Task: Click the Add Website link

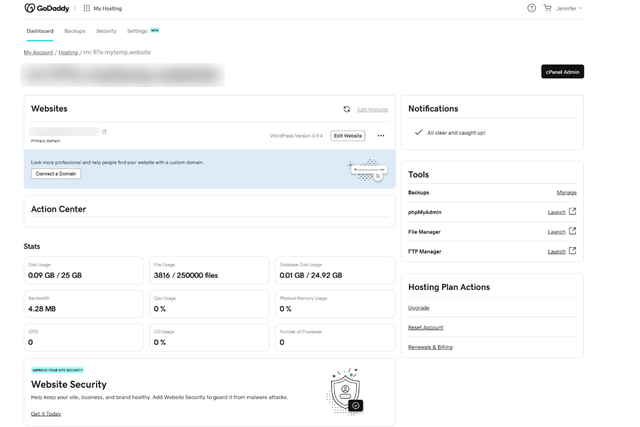Action: (372, 109)
